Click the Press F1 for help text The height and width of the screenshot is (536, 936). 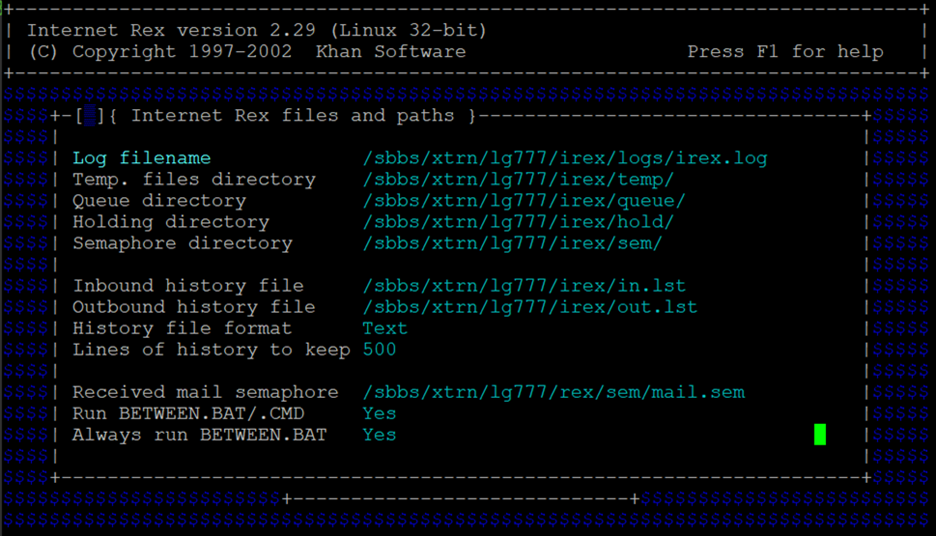click(x=785, y=52)
